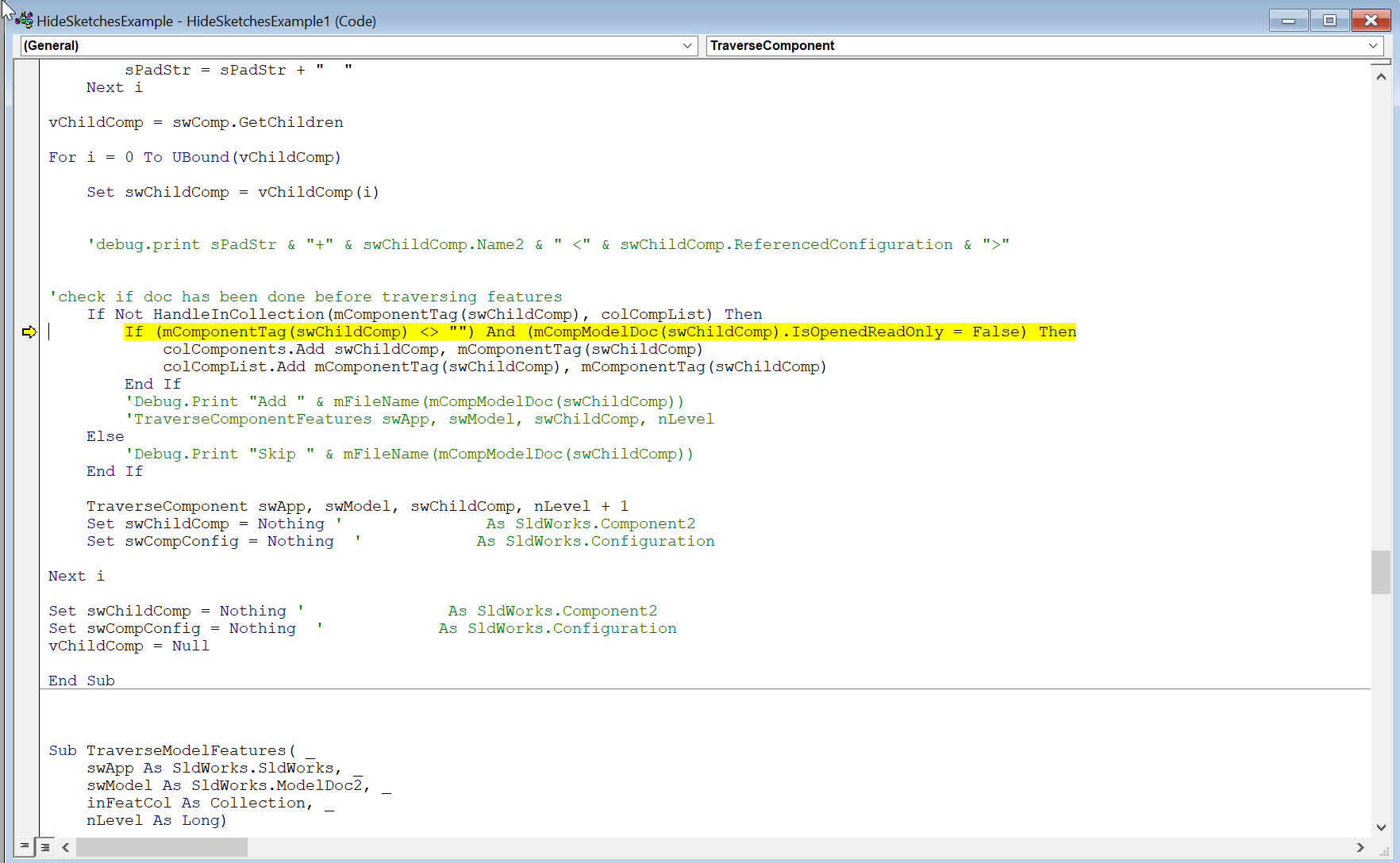Click the code window title bar icon
Viewport: 1400px width, 863px height.
click(x=24, y=21)
